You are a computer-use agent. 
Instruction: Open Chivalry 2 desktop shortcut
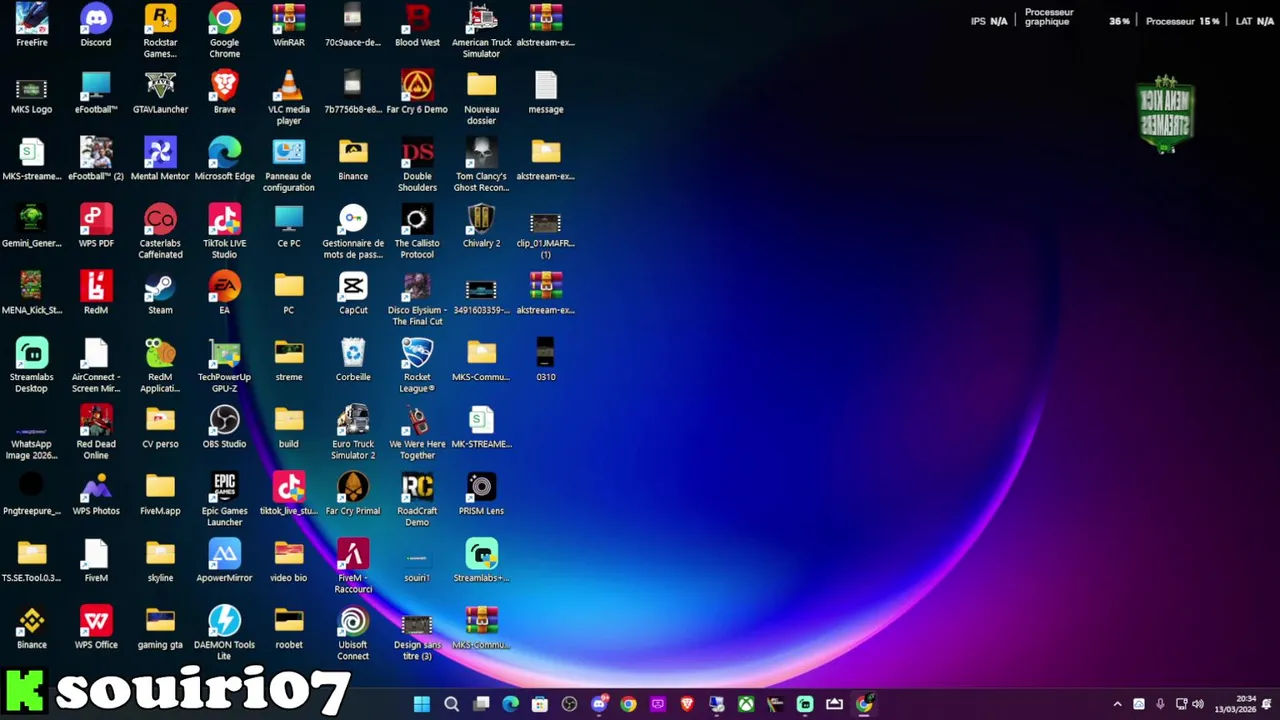tap(481, 226)
